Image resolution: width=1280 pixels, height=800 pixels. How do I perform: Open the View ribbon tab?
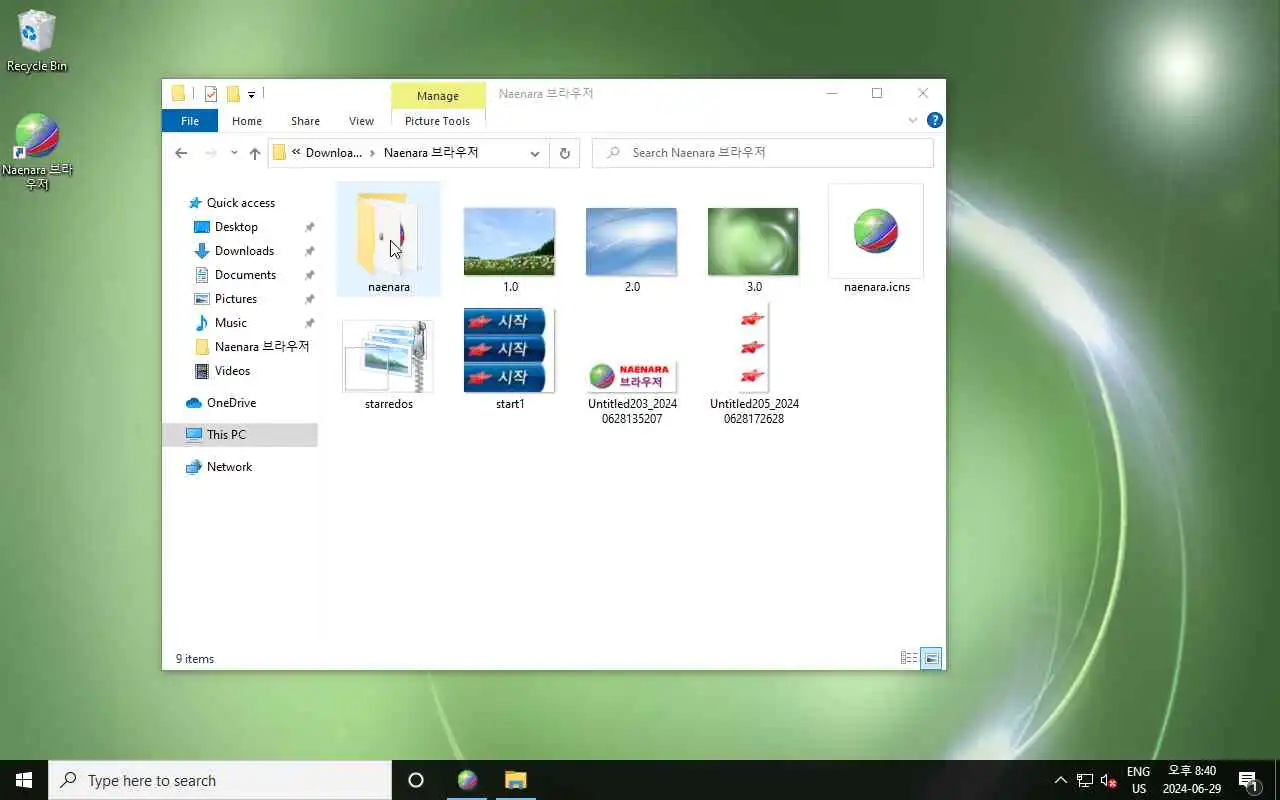click(x=361, y=121)
